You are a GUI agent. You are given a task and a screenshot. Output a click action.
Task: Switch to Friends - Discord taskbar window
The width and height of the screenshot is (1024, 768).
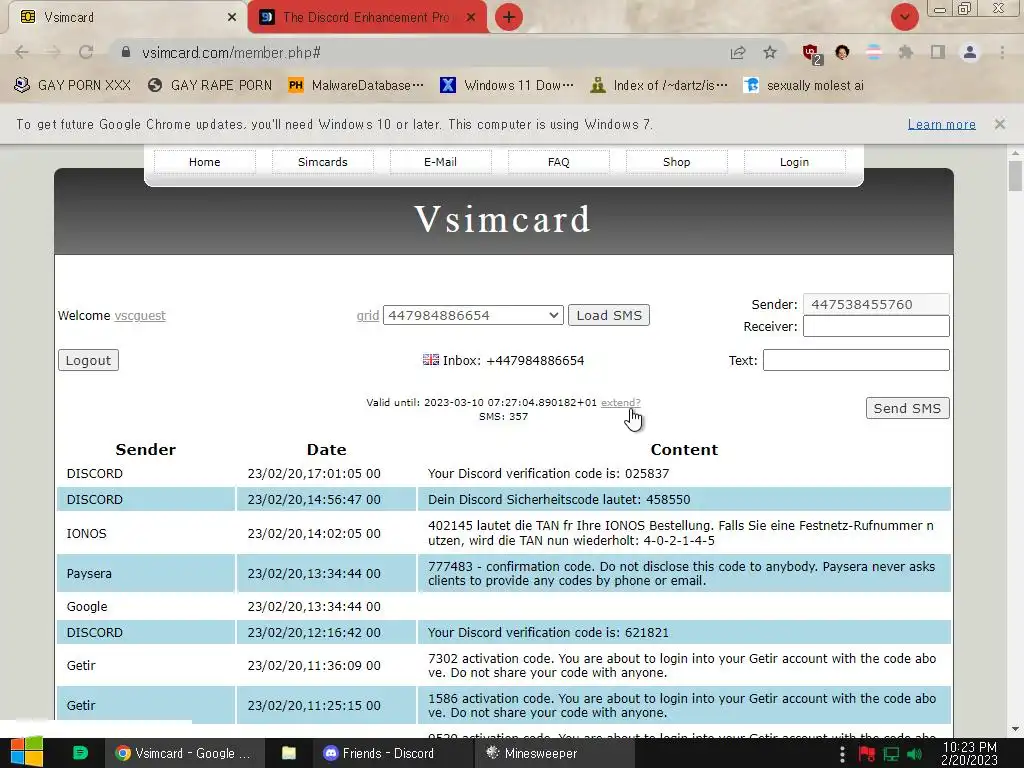coord(391,753)
